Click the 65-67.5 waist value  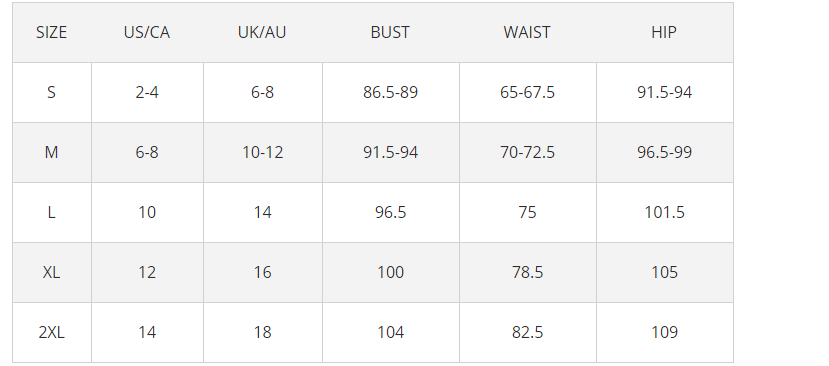528,93
